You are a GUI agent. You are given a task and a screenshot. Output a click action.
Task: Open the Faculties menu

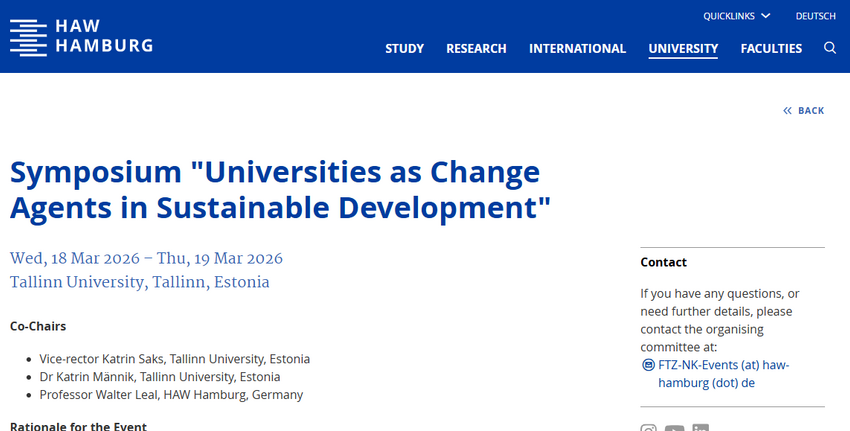pyautogui.click(x=771, y=48)
